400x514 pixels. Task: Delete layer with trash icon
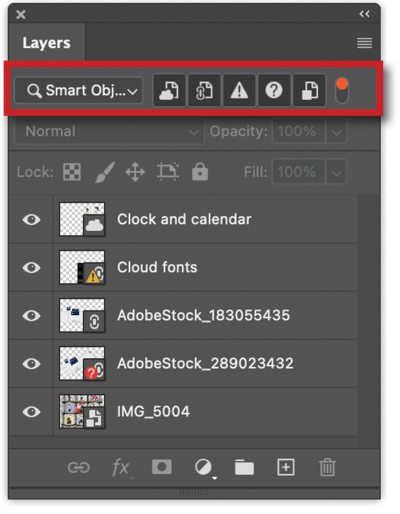(x=327, y=467)
